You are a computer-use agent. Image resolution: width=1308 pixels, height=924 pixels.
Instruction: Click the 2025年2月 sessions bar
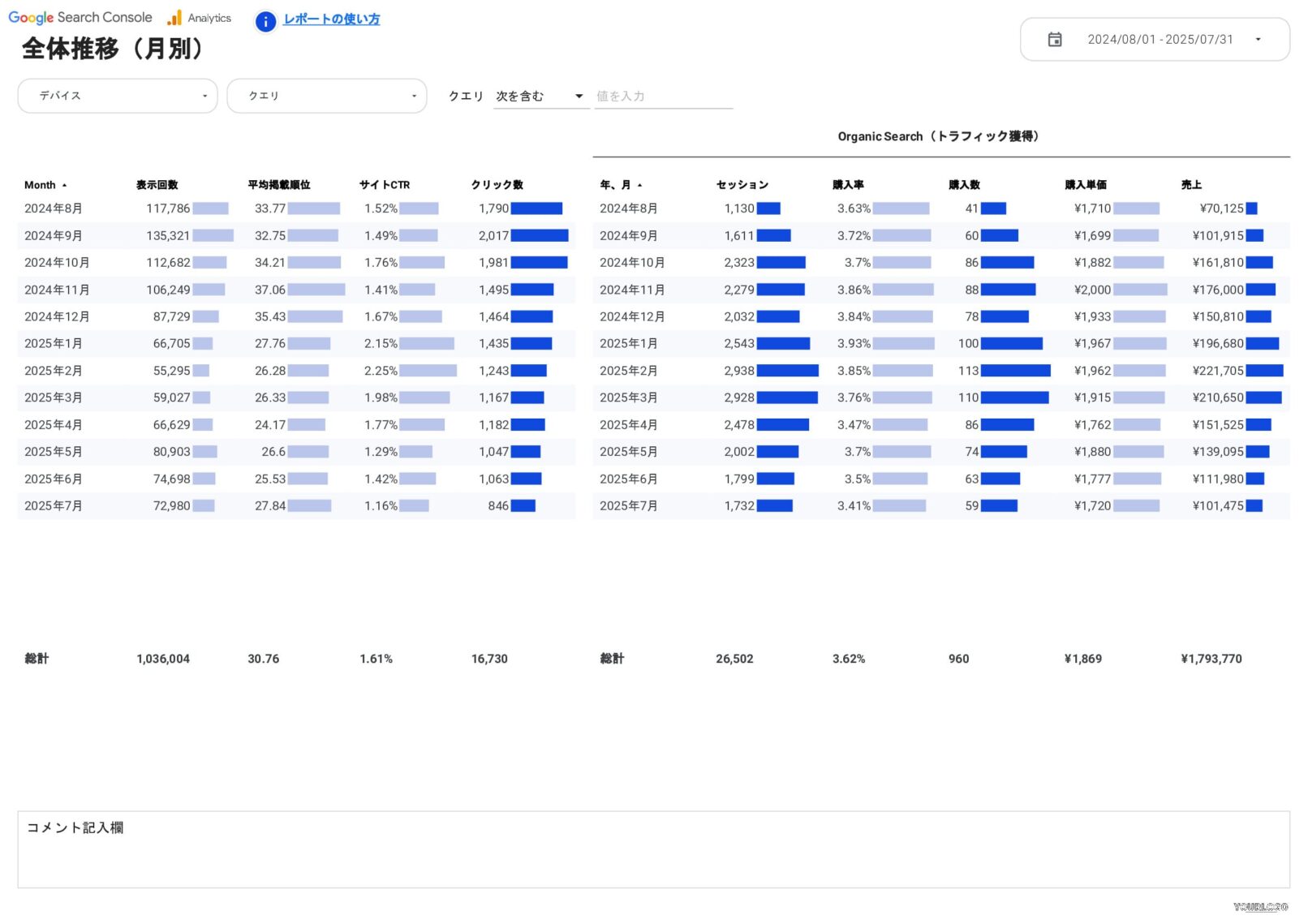(787, 371)
